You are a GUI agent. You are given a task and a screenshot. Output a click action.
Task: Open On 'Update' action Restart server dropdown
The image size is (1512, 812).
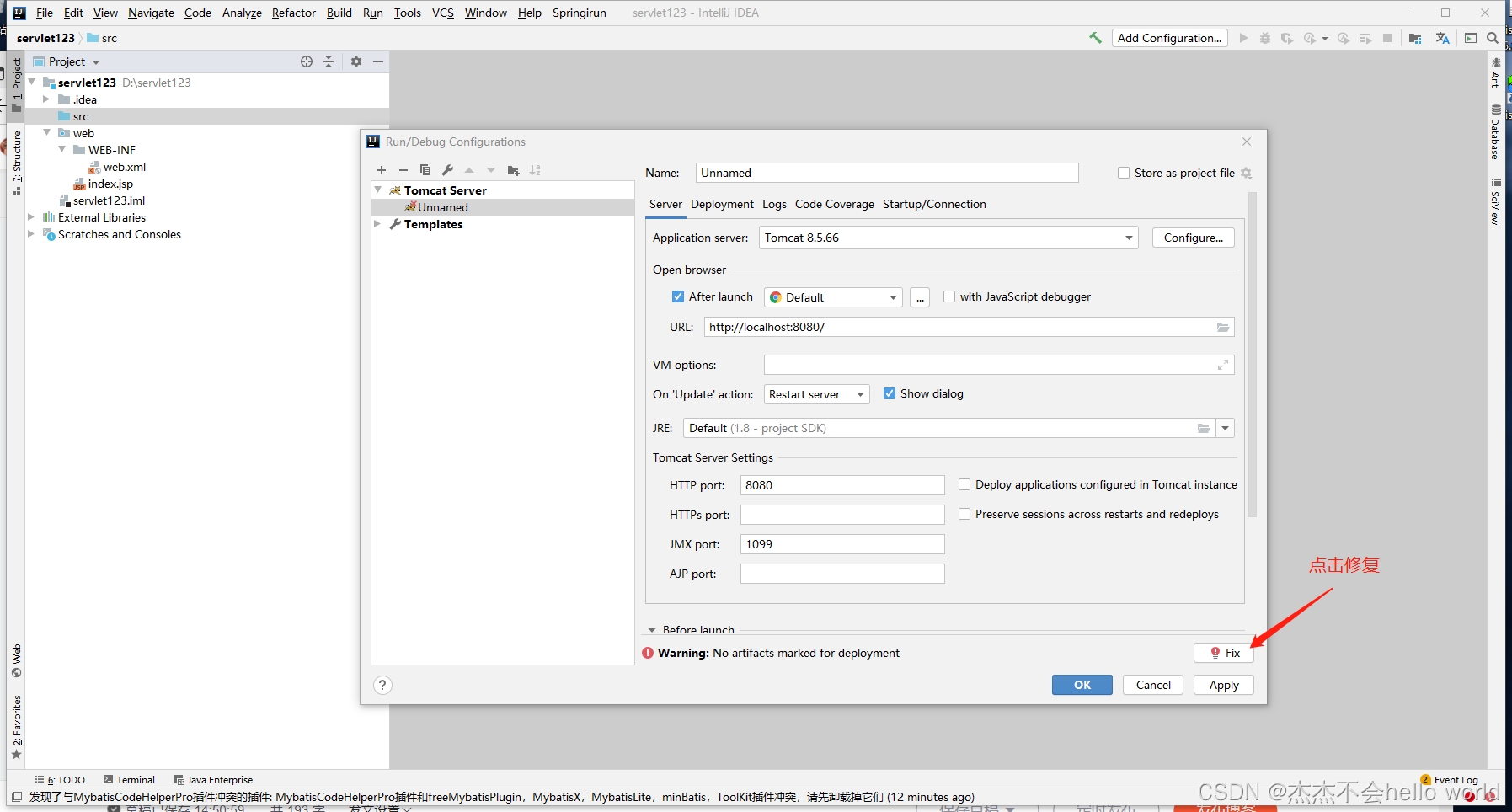coord(817,394)
